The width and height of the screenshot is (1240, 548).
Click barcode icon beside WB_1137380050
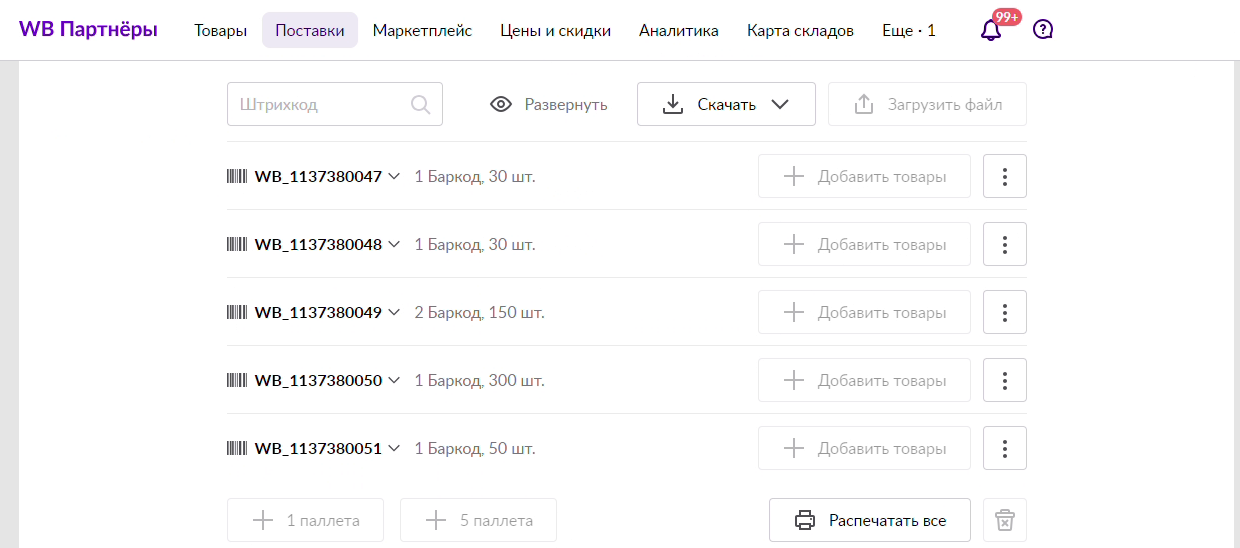coord(237,380)
